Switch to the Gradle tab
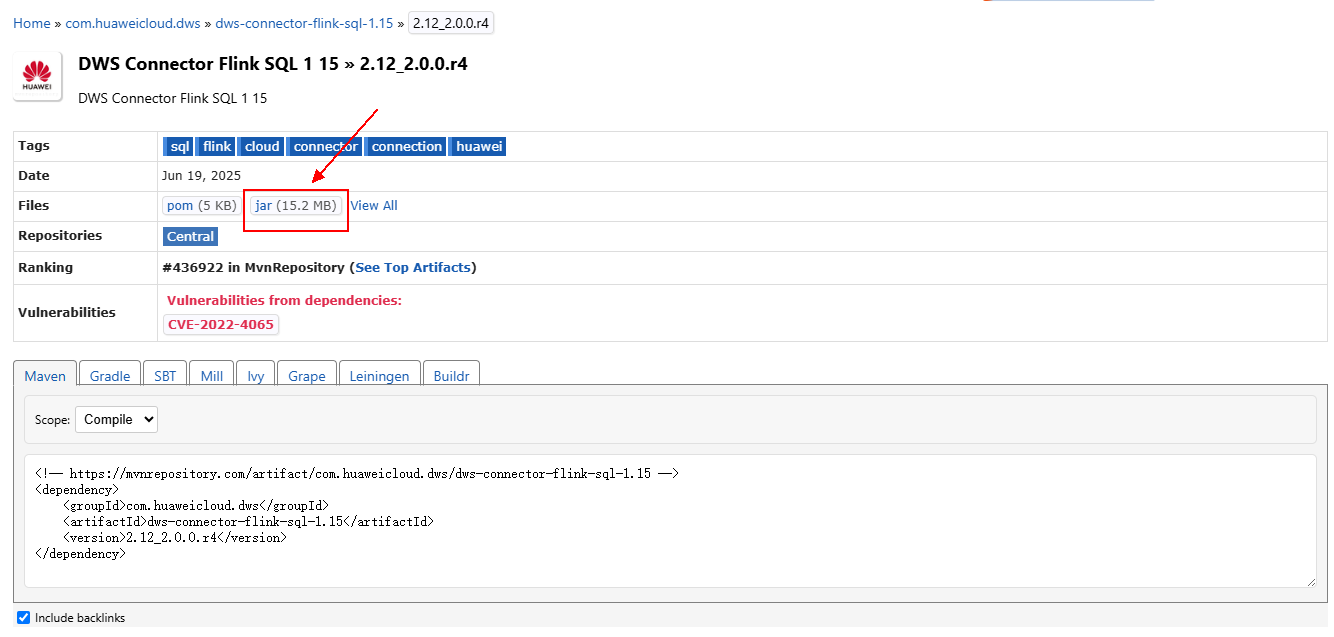Image resolution: width=1334 pixels, height=637 pixels. [x=110, y=376]
